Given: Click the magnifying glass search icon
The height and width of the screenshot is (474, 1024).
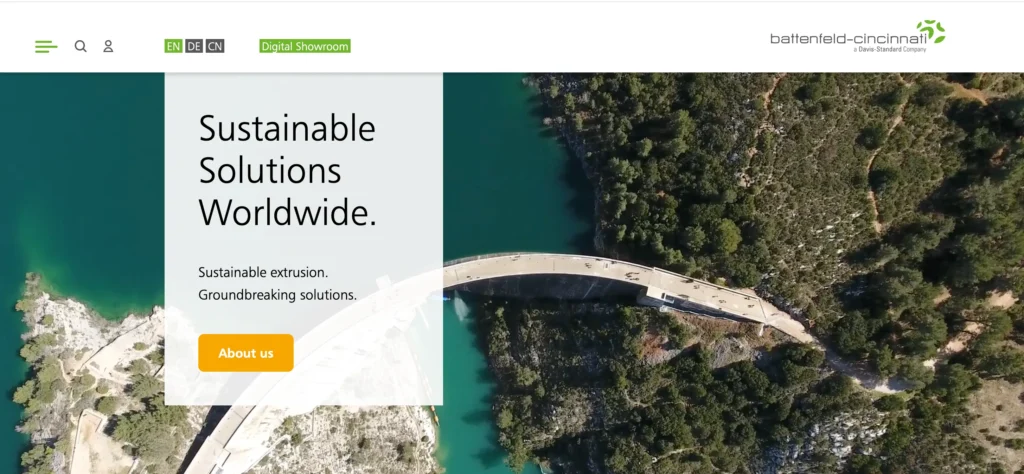Looking at the screenshot, I should [80, 46].
